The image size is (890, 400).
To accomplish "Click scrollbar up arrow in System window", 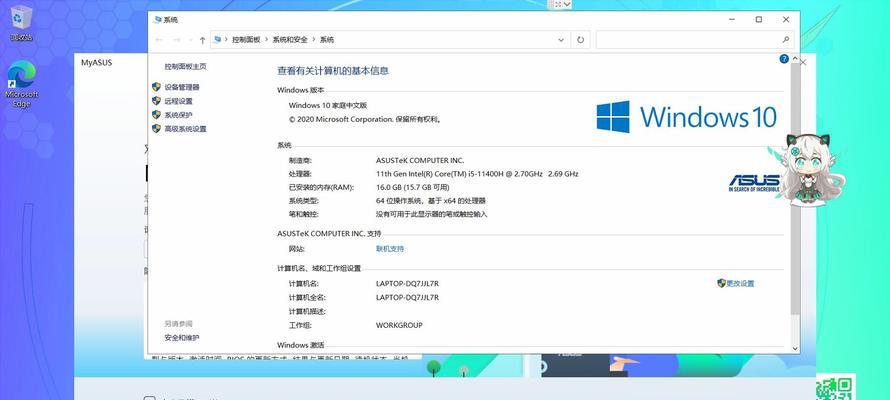I will click(795, 58).
